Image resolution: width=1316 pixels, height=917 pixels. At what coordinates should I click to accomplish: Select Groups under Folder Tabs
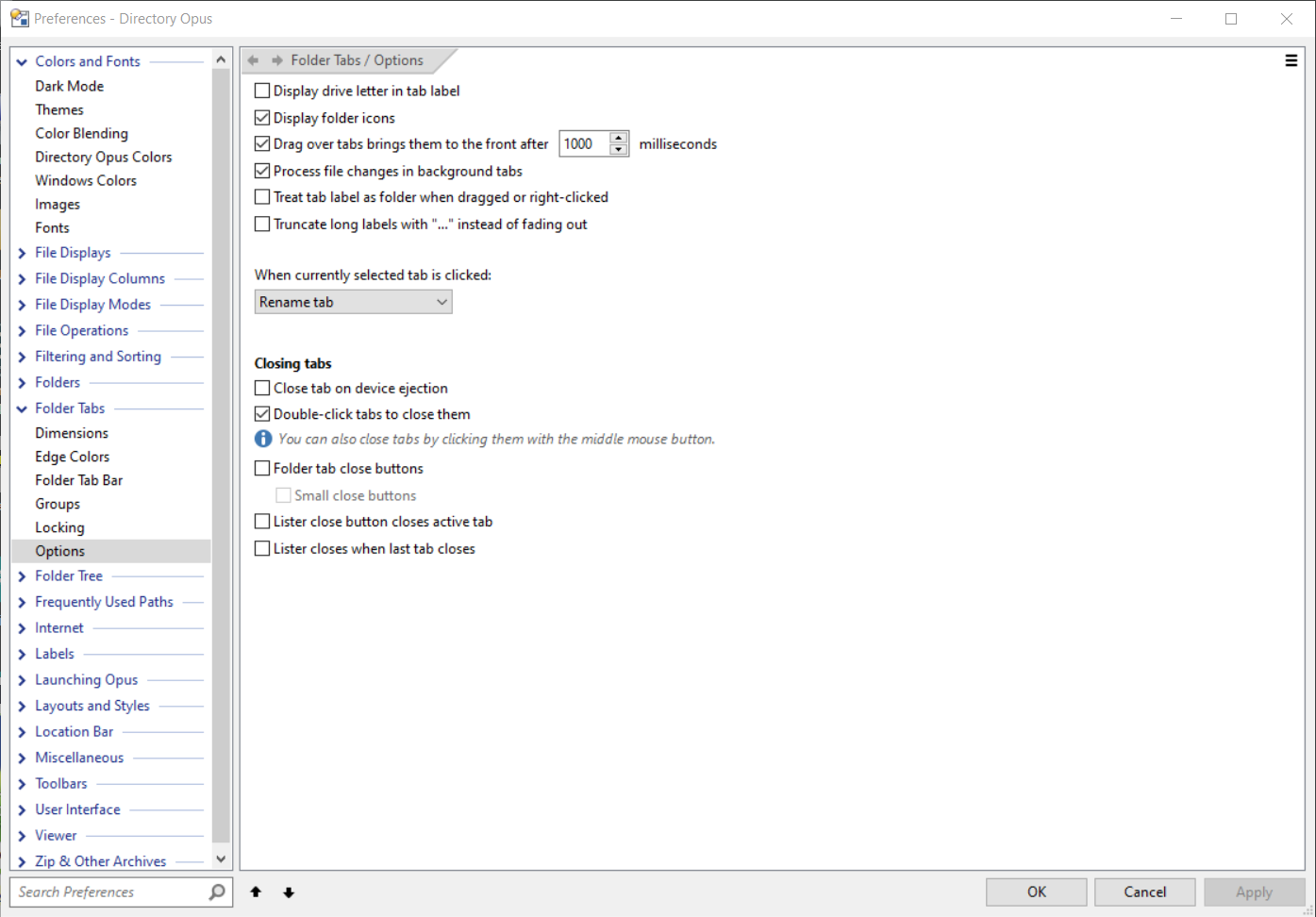click(x=58, y=504)
